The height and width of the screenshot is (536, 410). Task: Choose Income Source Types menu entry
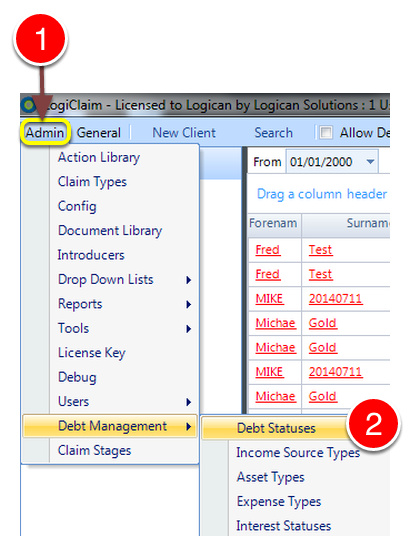(x=298, y=453)
